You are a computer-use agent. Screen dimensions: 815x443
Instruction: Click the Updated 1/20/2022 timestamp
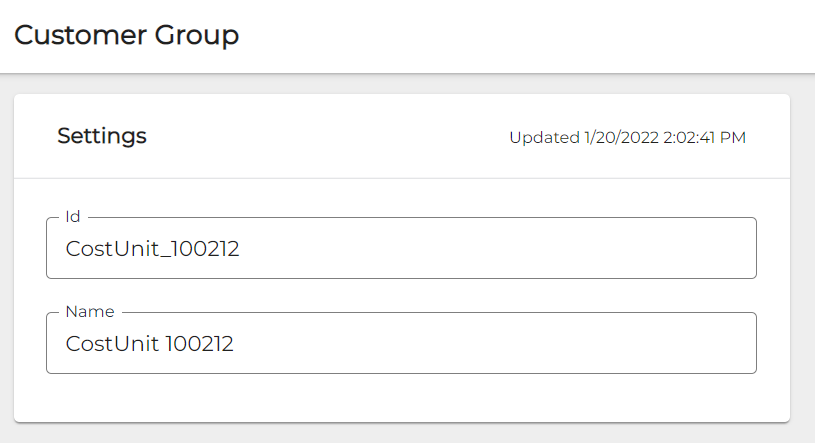(x=627, y=137)
